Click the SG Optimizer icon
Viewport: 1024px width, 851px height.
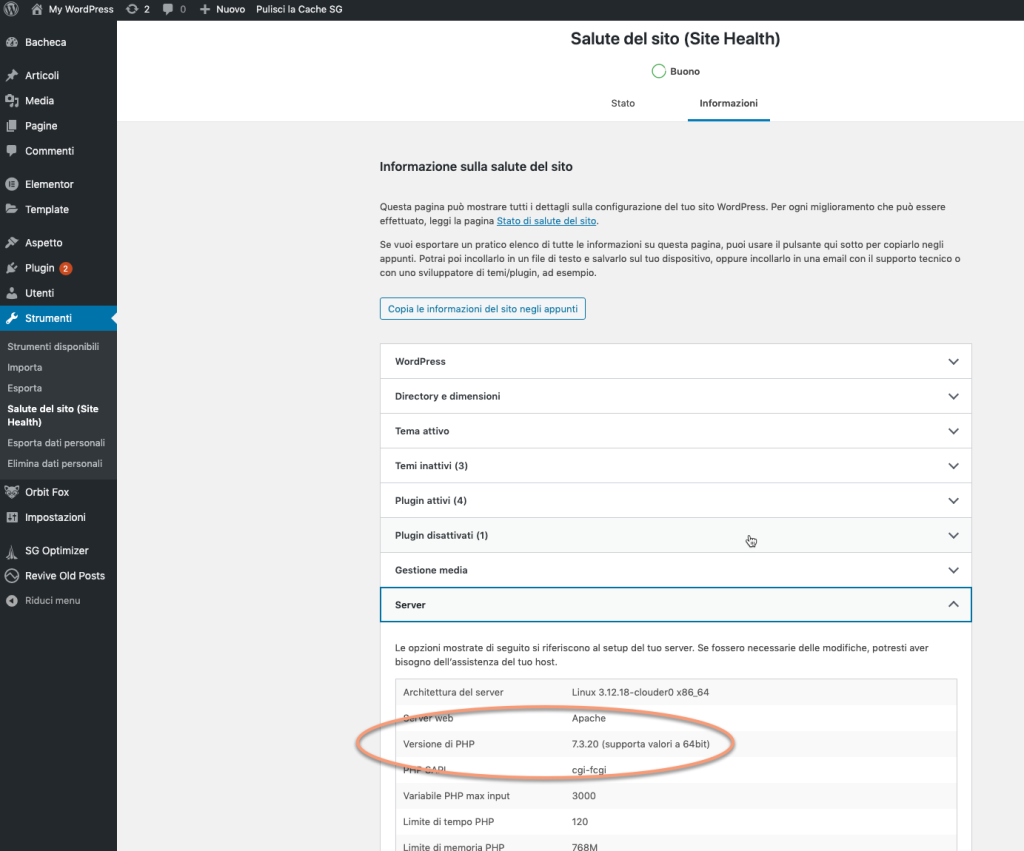pos(12,551)
